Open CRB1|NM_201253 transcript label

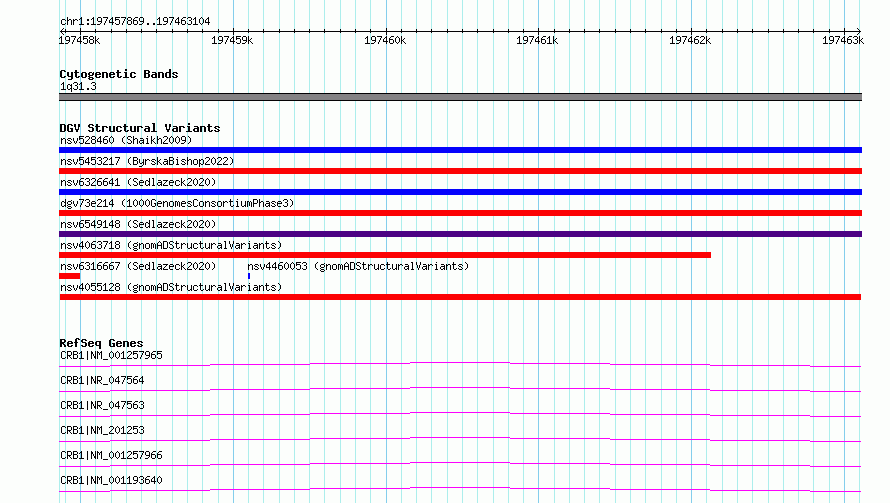(102, 430)
